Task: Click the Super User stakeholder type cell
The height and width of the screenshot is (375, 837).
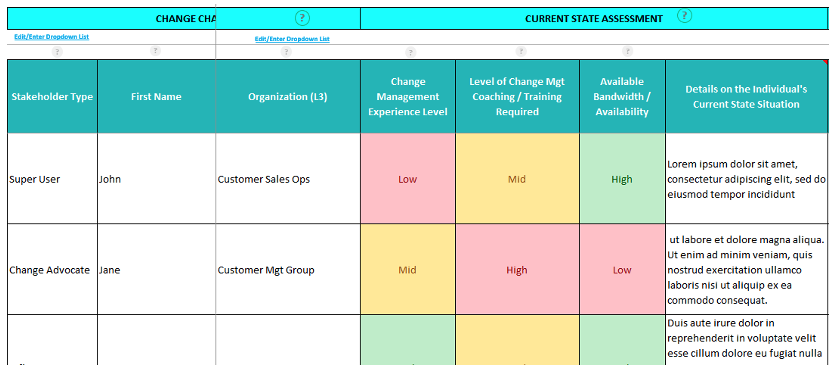Action: click(x=52, y=179)
